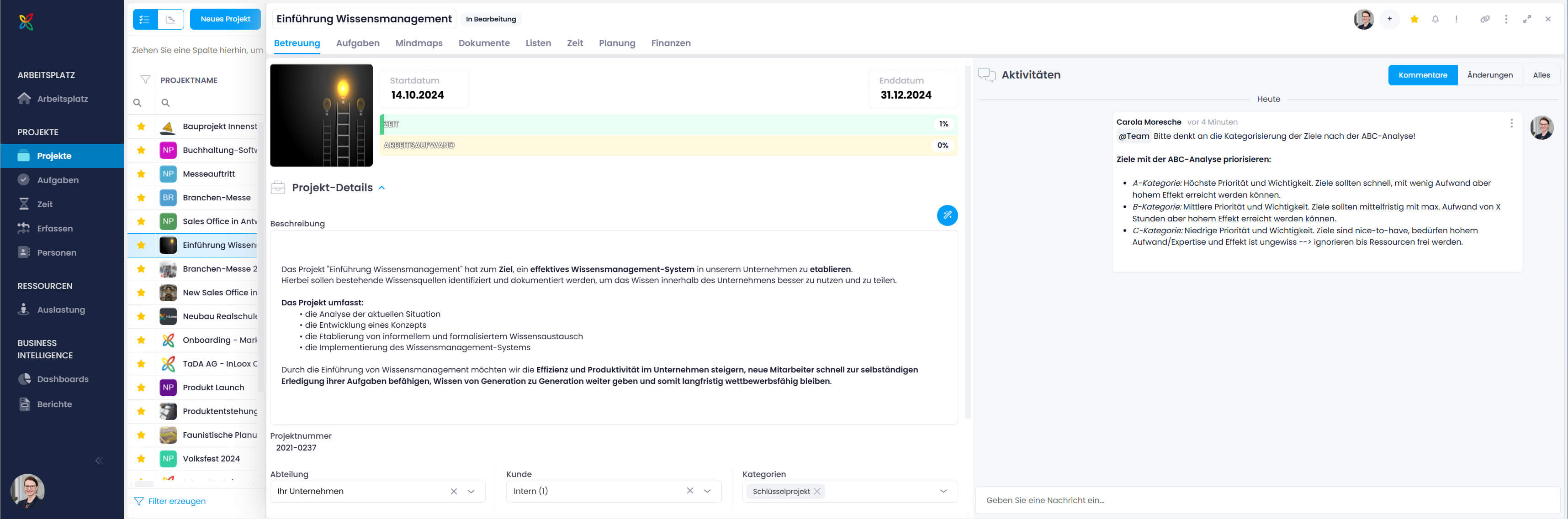
Task: Open Arbeitsplatz from sidebar
Action: tap(62, 99)
